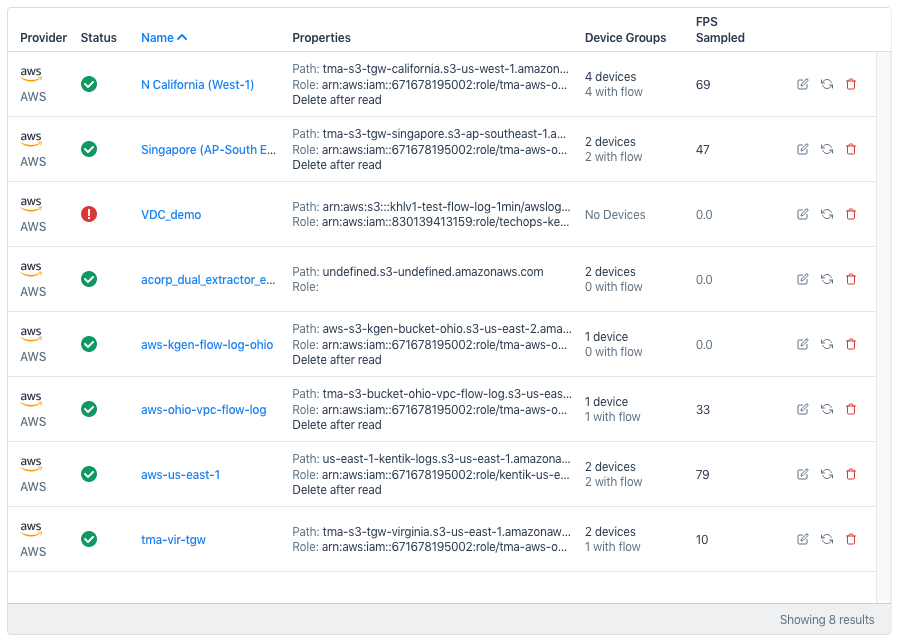The height and width of the screenshot is (641, 898).
Task: Refresh the Singapore cloud export row
Action: coord(827,150)
